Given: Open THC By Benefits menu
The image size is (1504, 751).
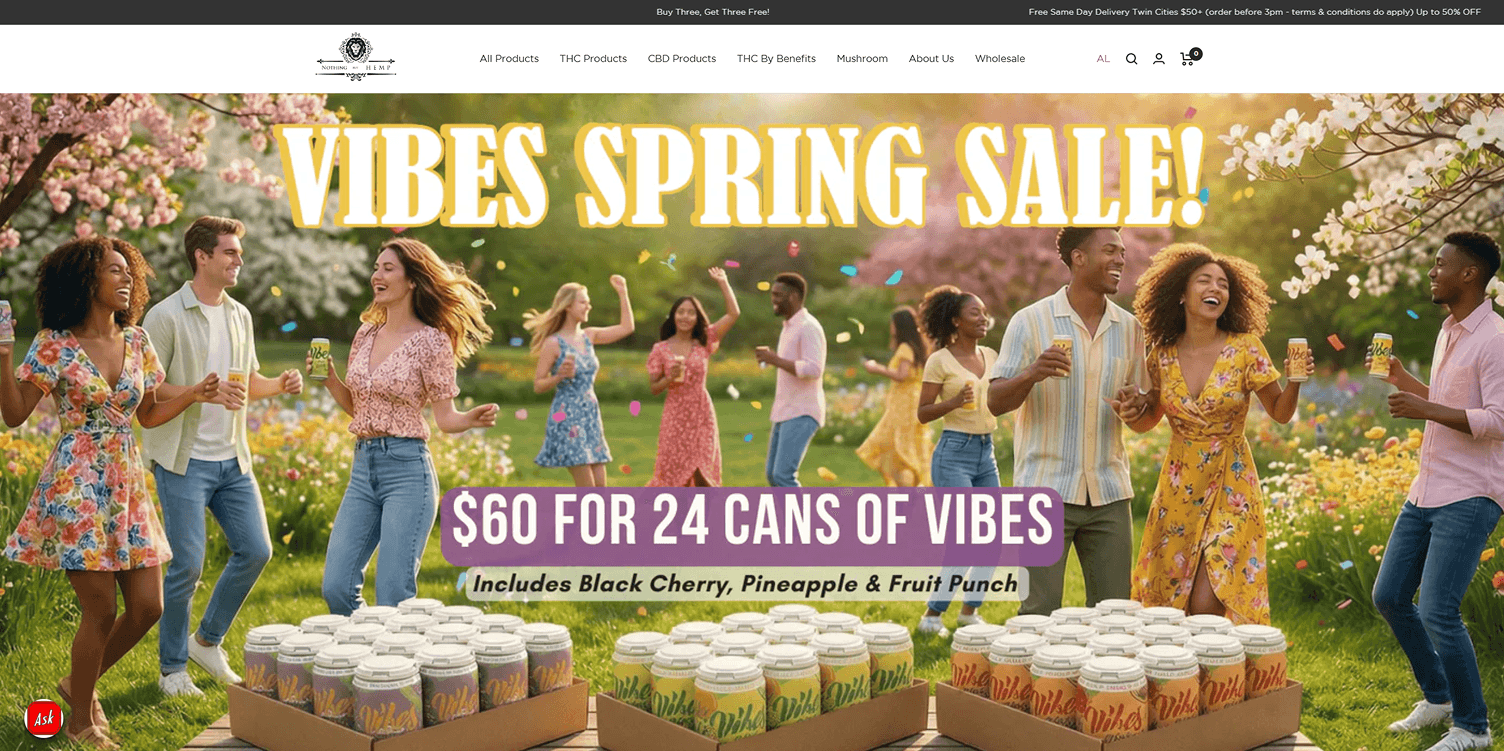Looking at the screenshot, I should pyautogui.click(x=776, y=59).
